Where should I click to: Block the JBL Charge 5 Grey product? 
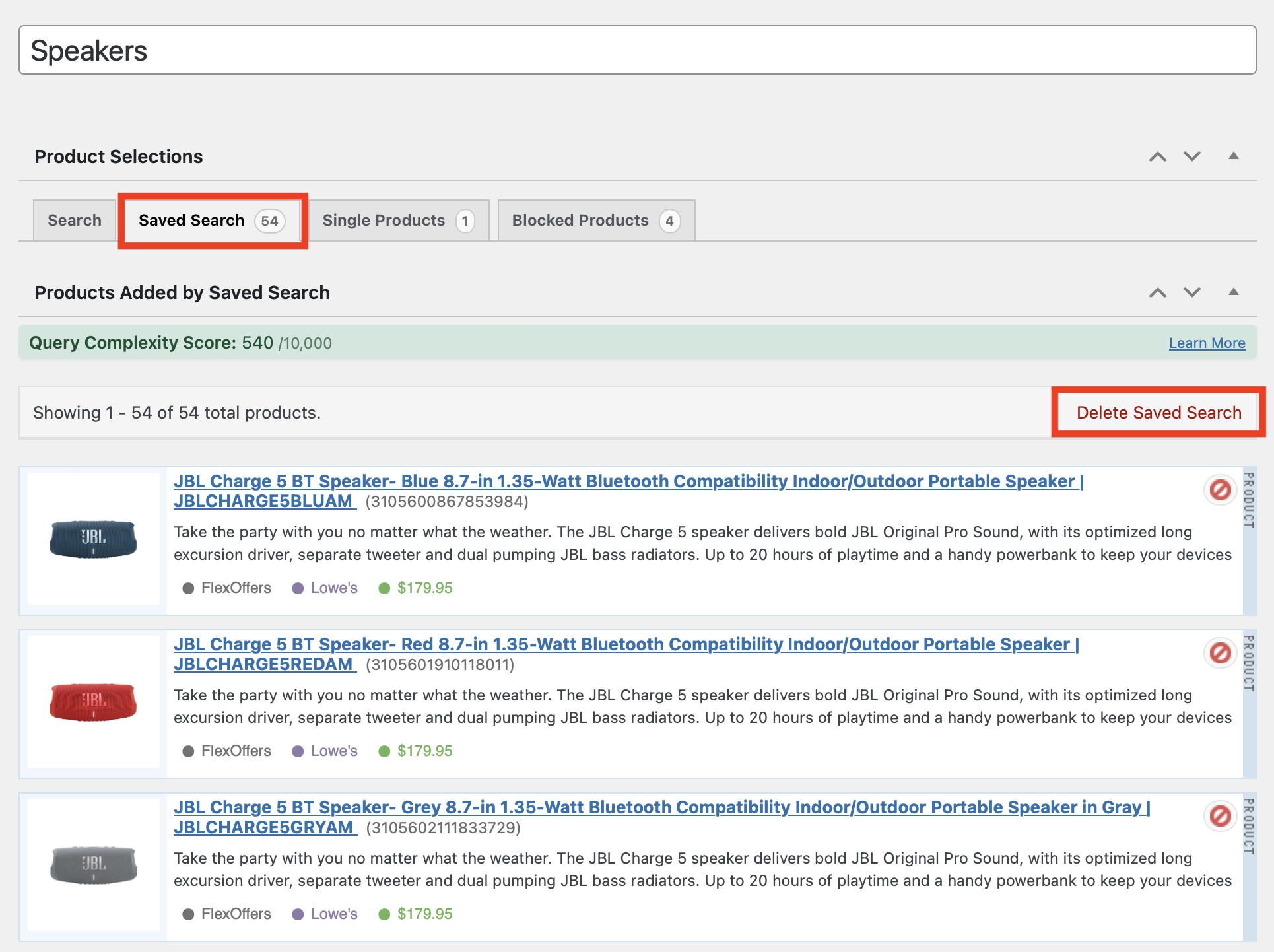point(1220,816)
